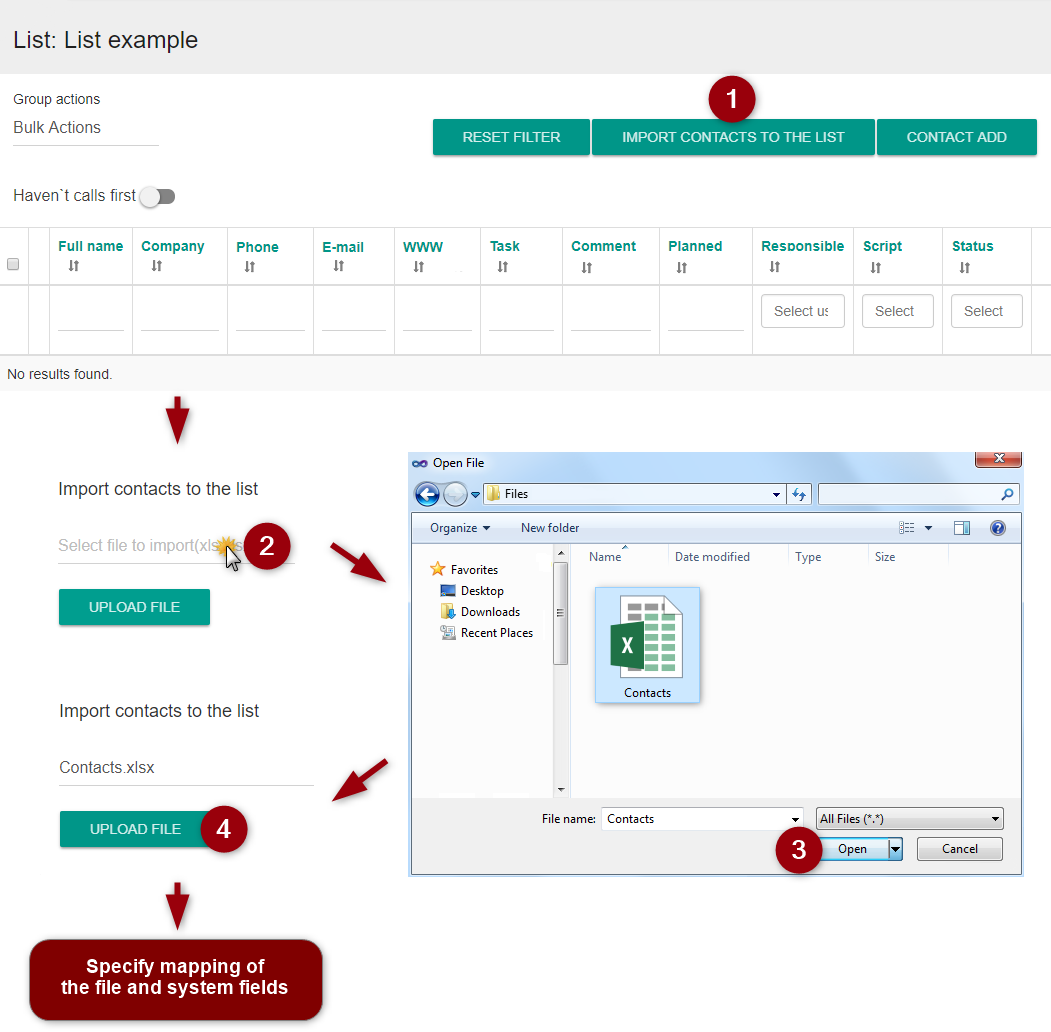This screenshot has height=1032, width=1051.
Task: Click the back arrow in Open File dialog
Action: pos(427,494)
